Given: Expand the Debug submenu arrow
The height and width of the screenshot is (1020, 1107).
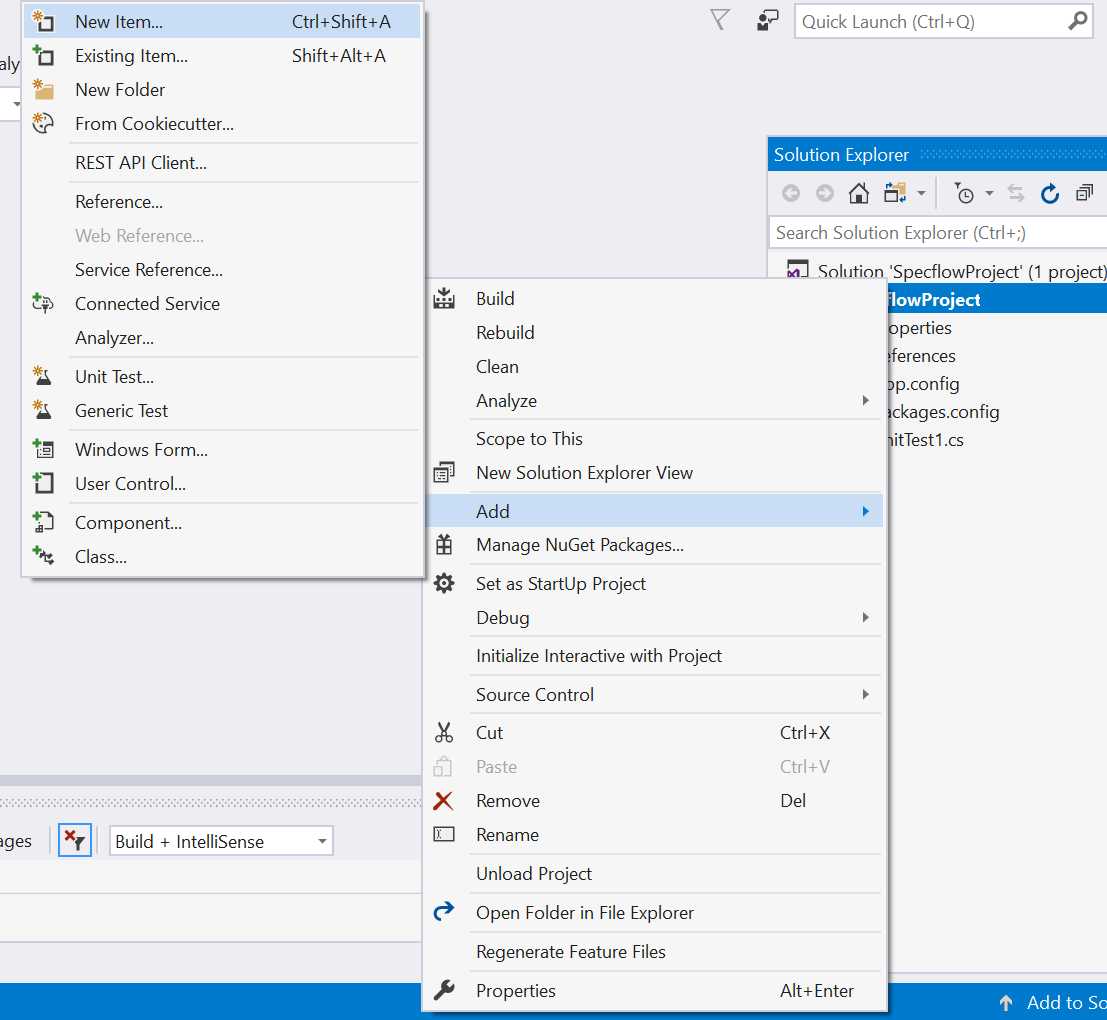Looking at the screenshot, I should tap(866, 618).
